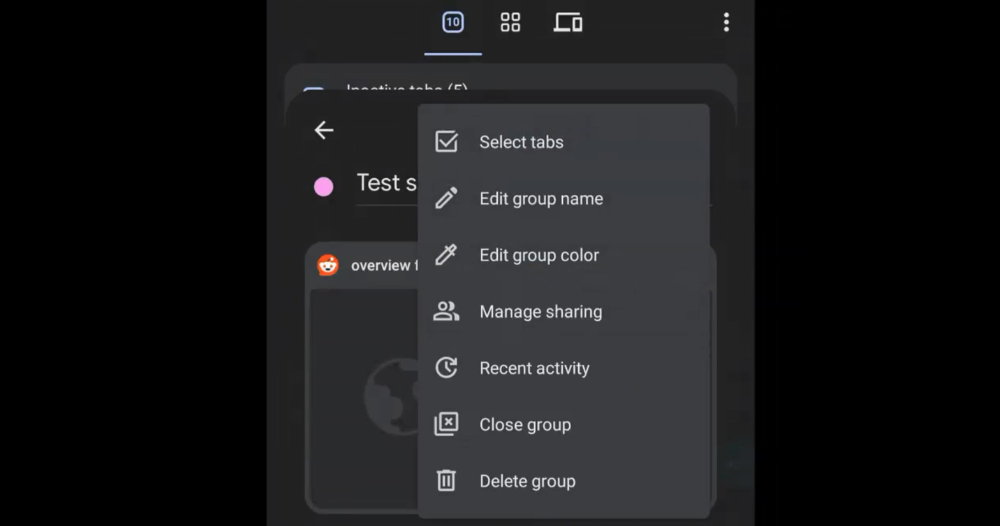The image size is (1000, 526).
Task: Open the overview tab thumbnail
Action: pyautogui.click(x=364, y=398)
